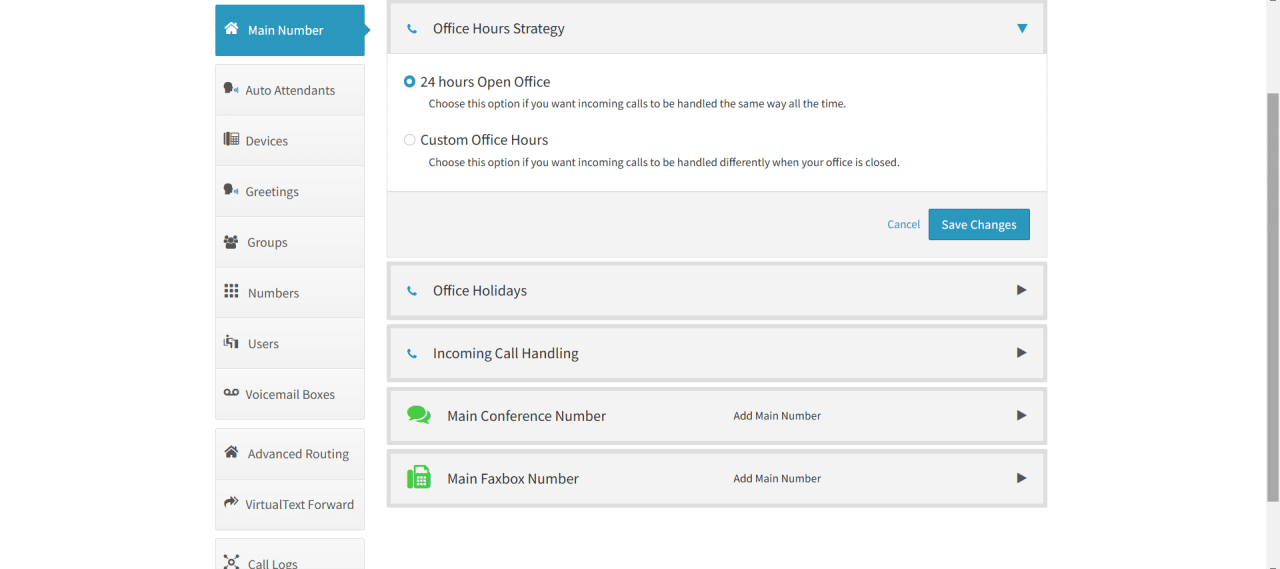Select the Custom Office Hours radio button
1280x569 pixels.
click(x=410, y=140)
